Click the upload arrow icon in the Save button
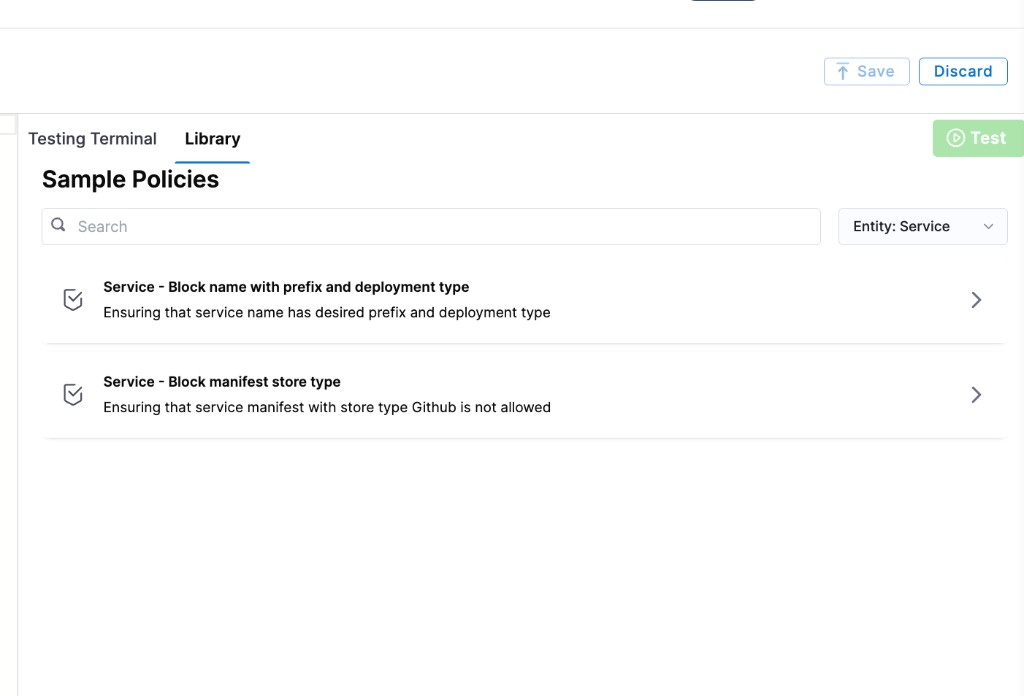The image size is (1024, 696). [x=842, y=71]
